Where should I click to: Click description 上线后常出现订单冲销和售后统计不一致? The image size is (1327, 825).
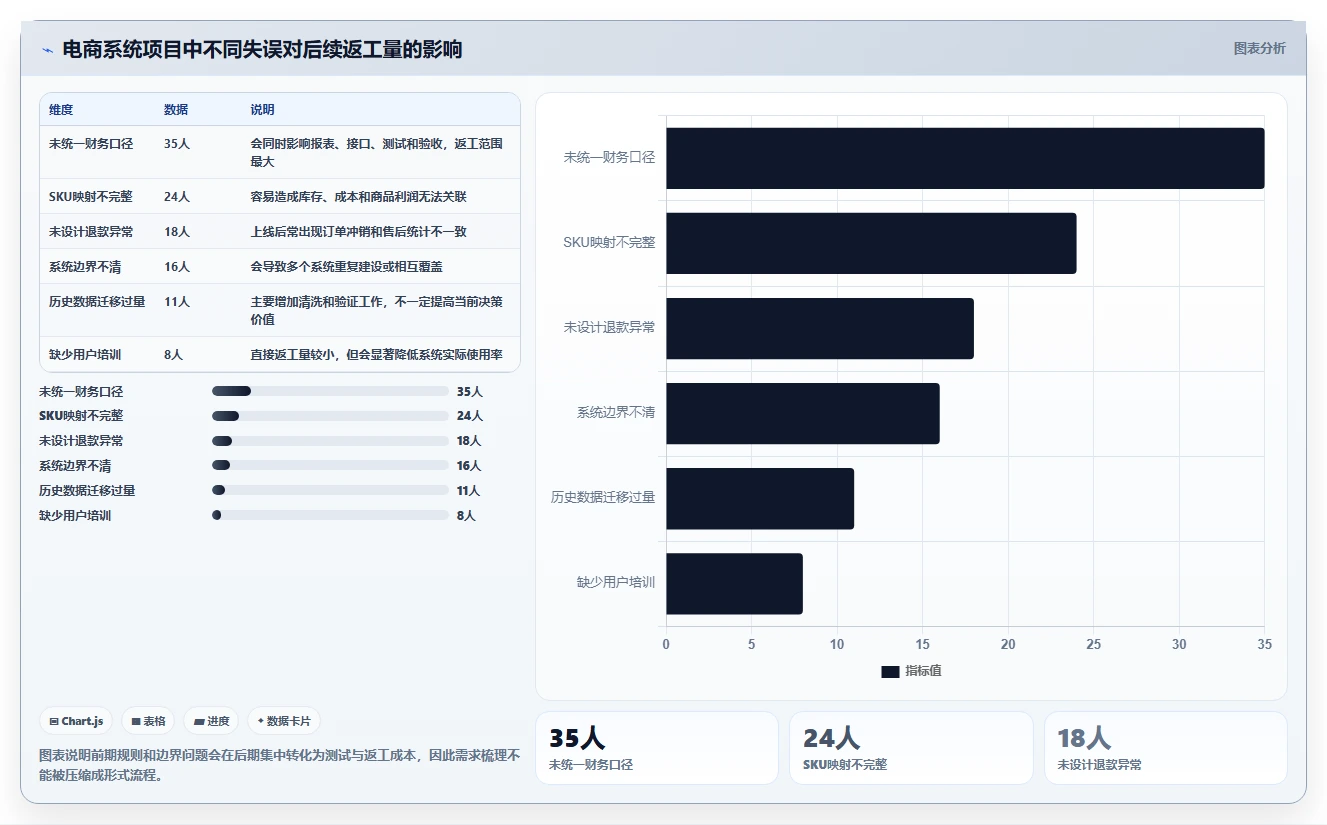[x=358, y=232]
